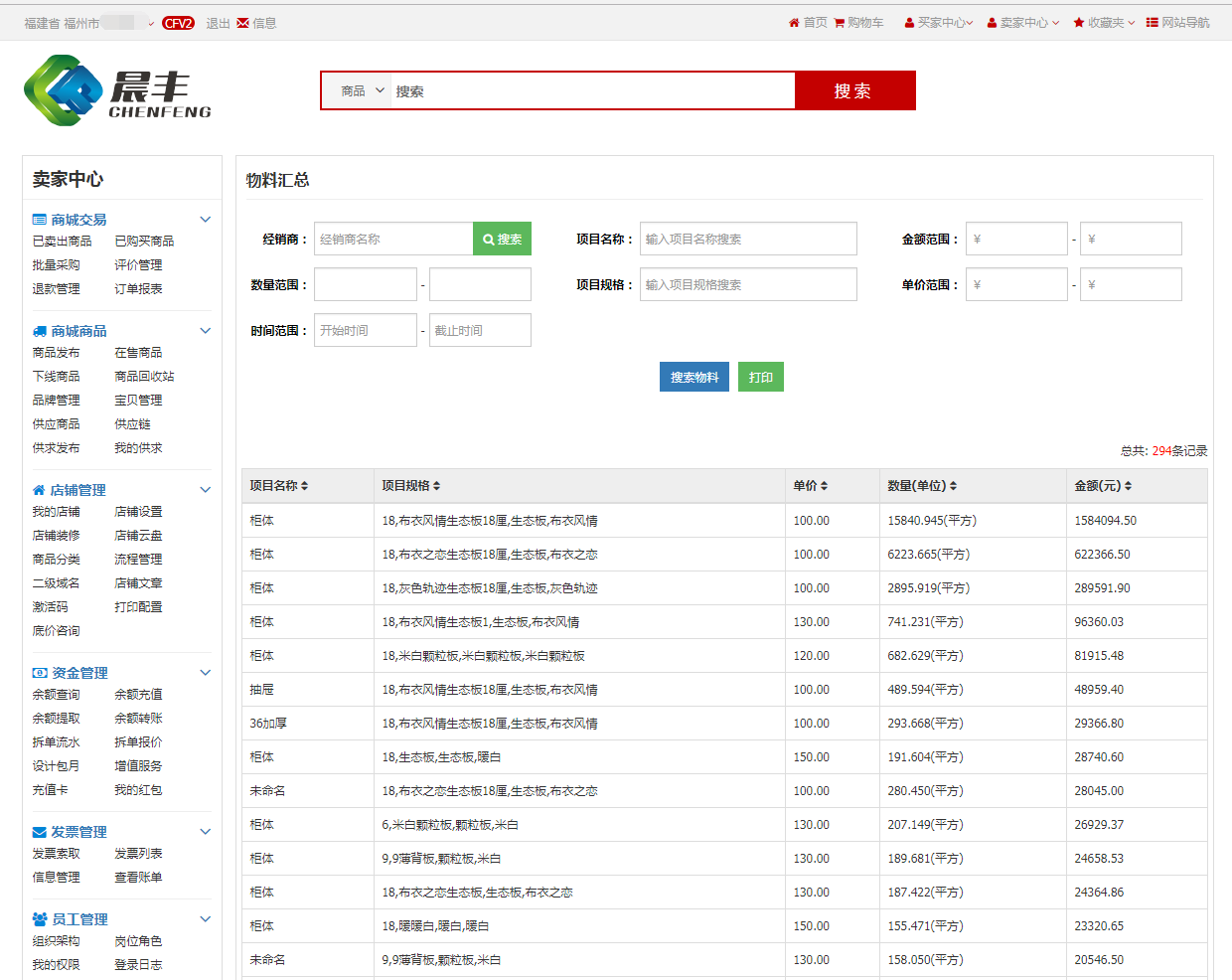Image resolution: width=1232 pixels, height=980 pixels.
Task: Click the green 打印 button
Action: (760, 378)
